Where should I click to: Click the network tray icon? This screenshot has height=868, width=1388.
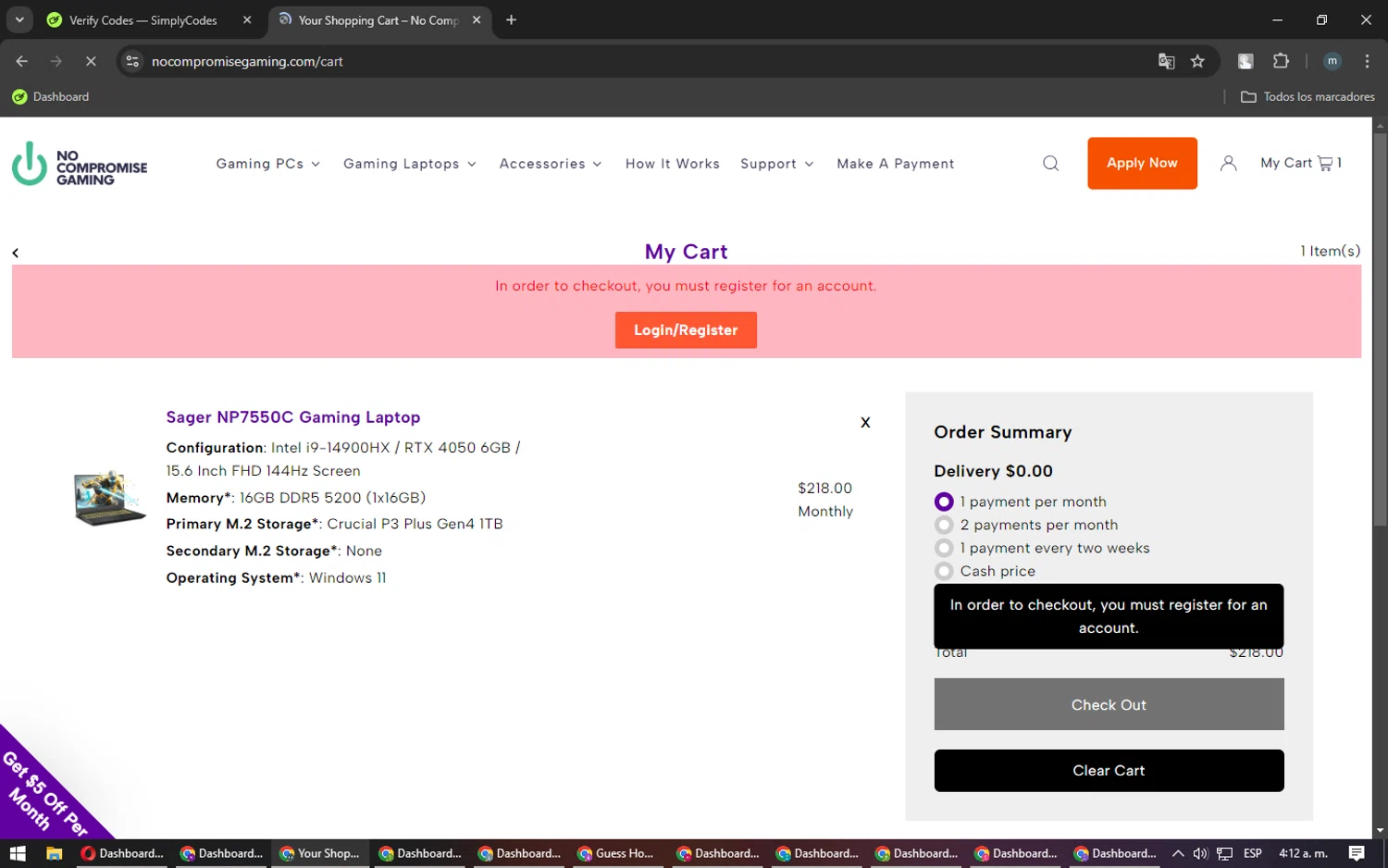[x=1224, y=853]
